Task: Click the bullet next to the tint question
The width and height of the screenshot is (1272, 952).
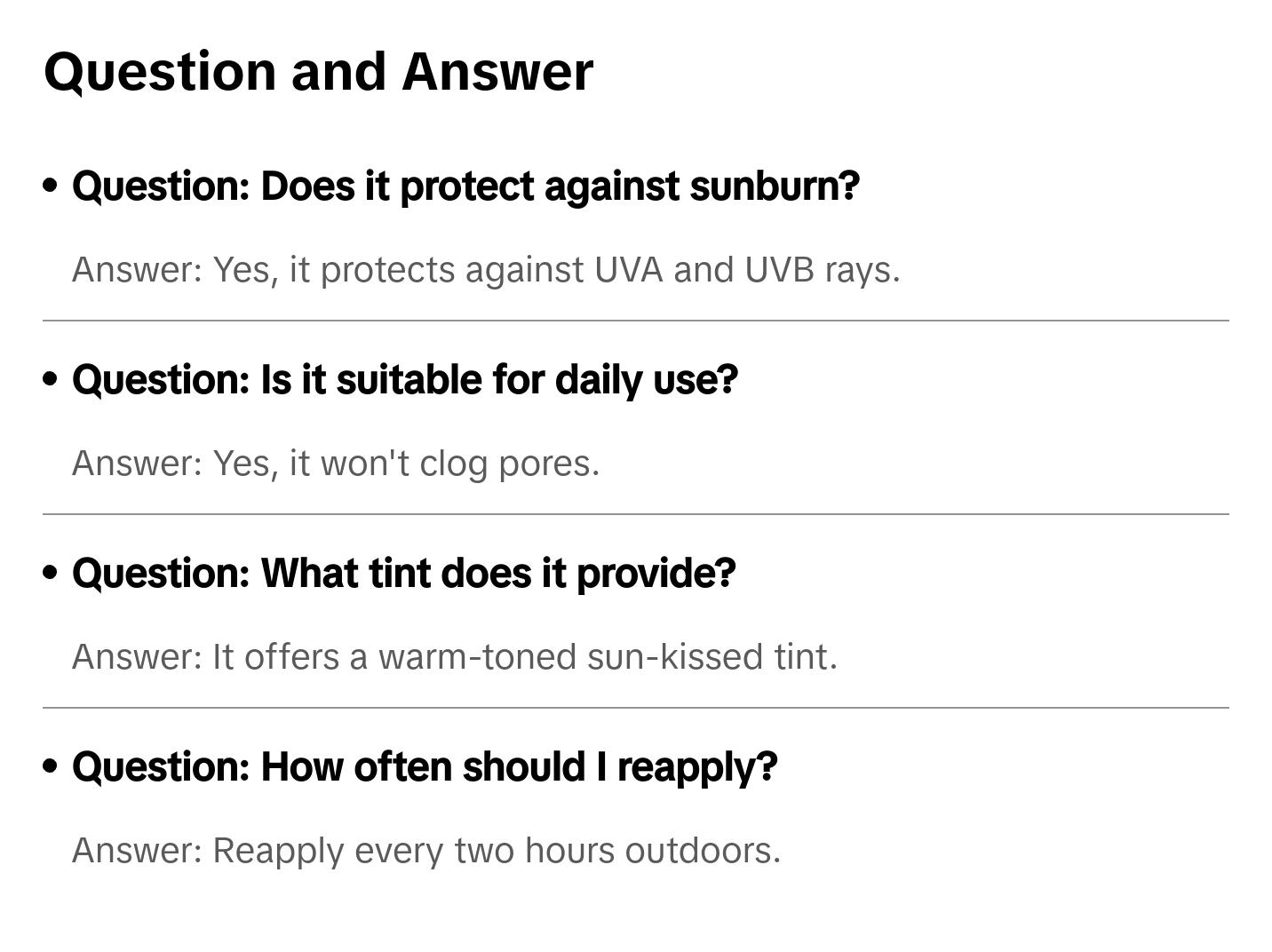Action: (x=51, y=573)
